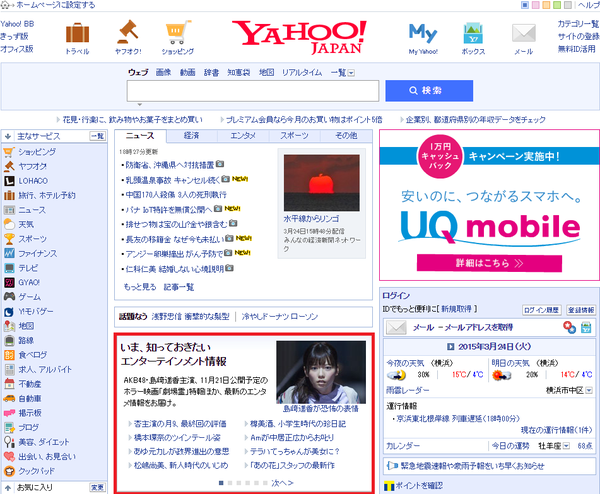600x494 pixels.
Task: Click the ゲーム controller icon in sidebar
Action: 9,297
